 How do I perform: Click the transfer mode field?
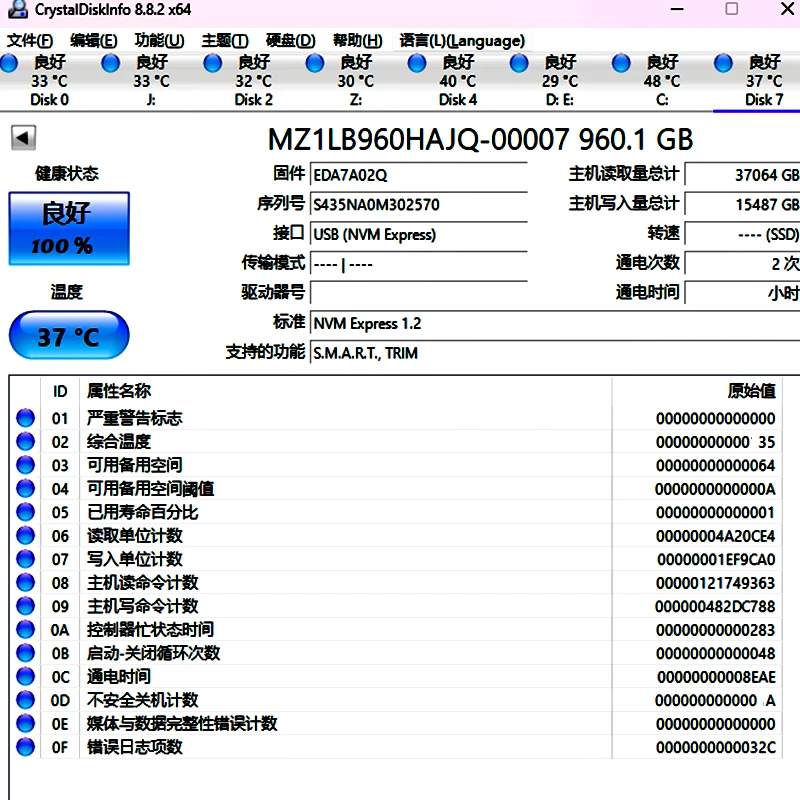(x=418, y=264)
